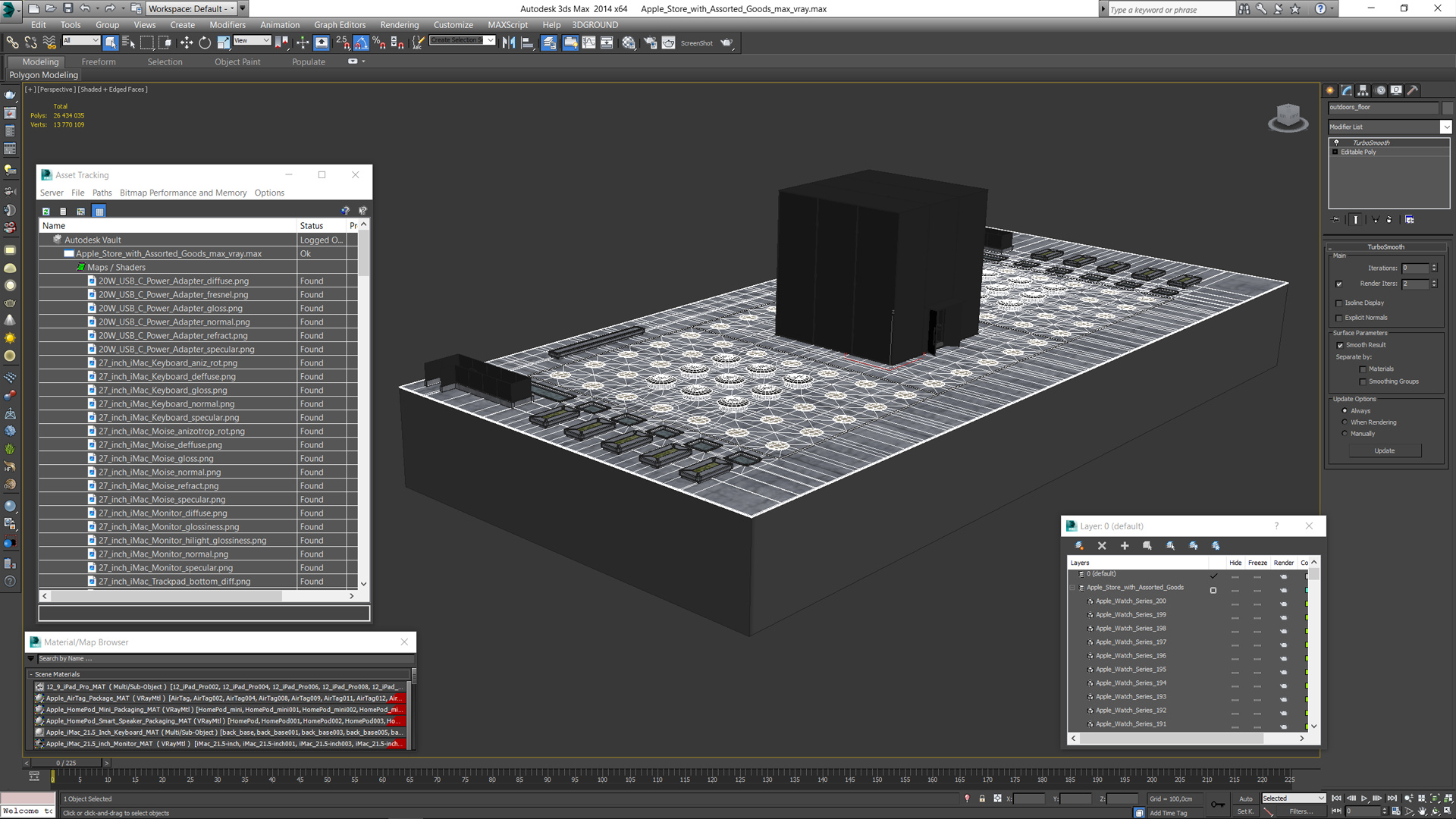Screen dimensions: 1456x819
Task: Enable Separate by Materials checkbox
Action: tap(1363, 369)
